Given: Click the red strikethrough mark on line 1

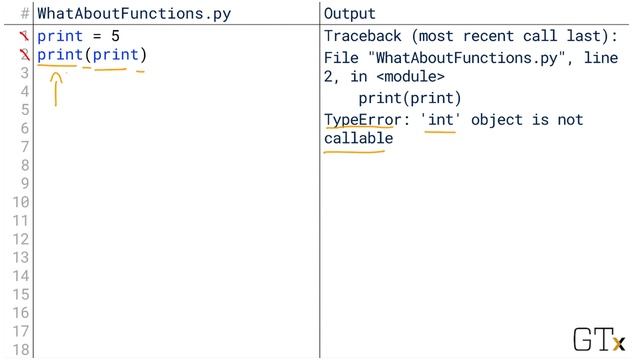Looking at the screenshot, I should point(24,36).
